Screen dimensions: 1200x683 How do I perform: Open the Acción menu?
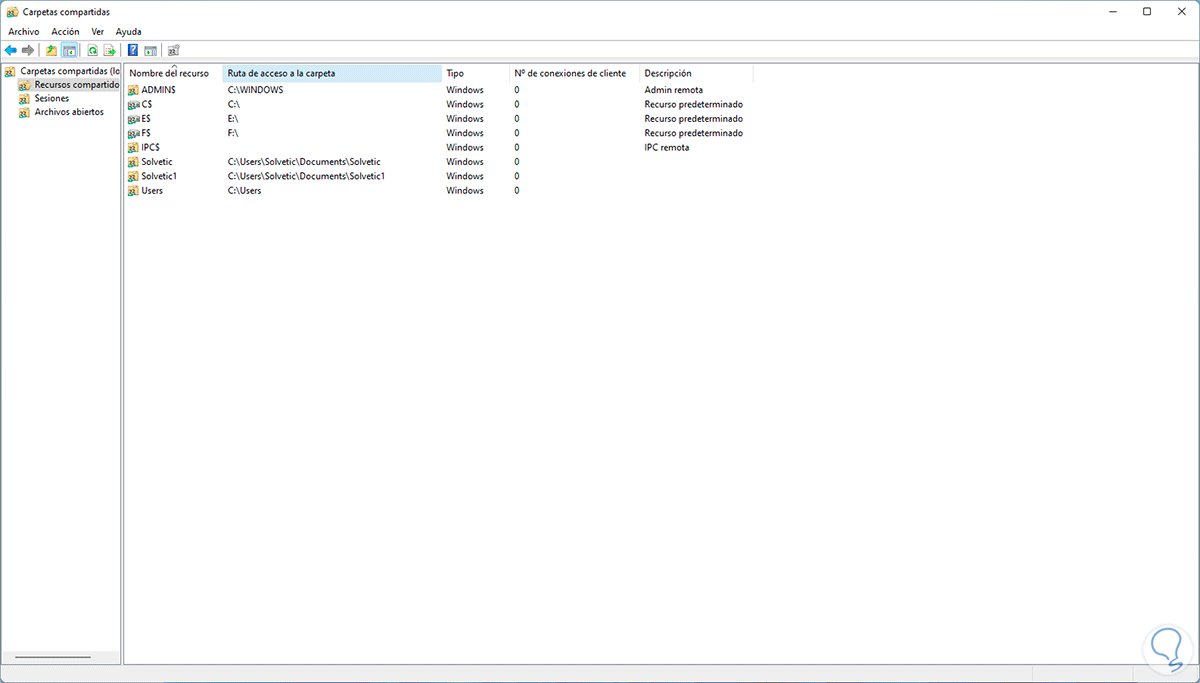pos(65,32)
